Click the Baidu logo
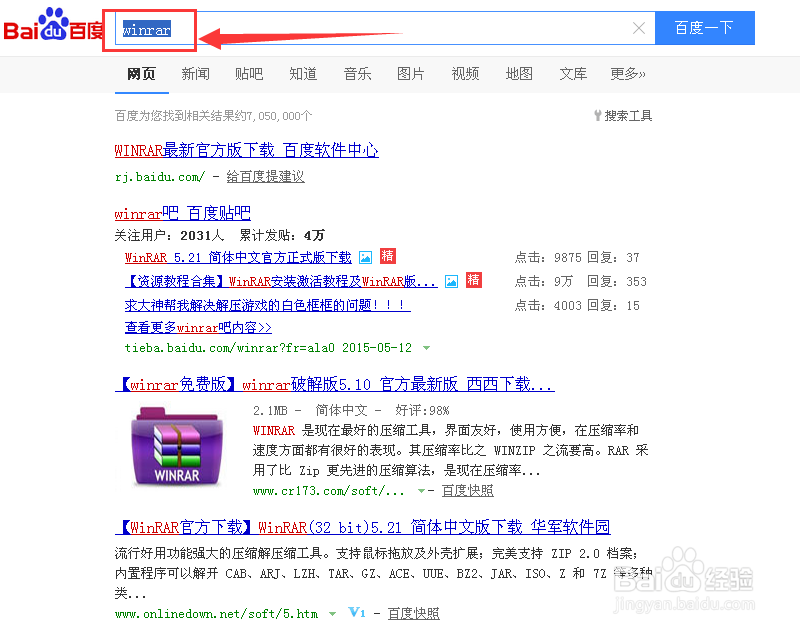 tap(53, 26)
